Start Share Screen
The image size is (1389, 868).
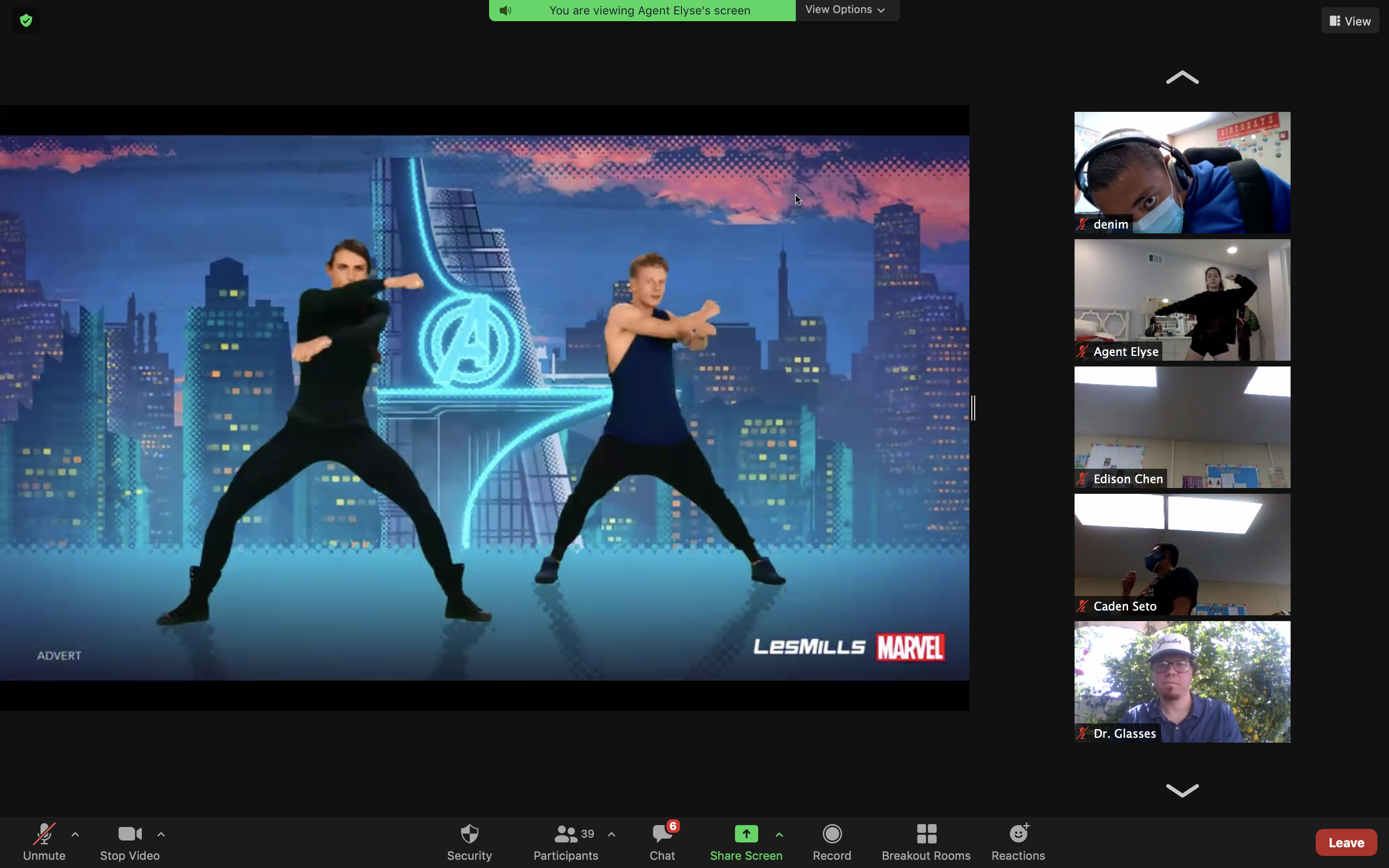tap(746, 842)
